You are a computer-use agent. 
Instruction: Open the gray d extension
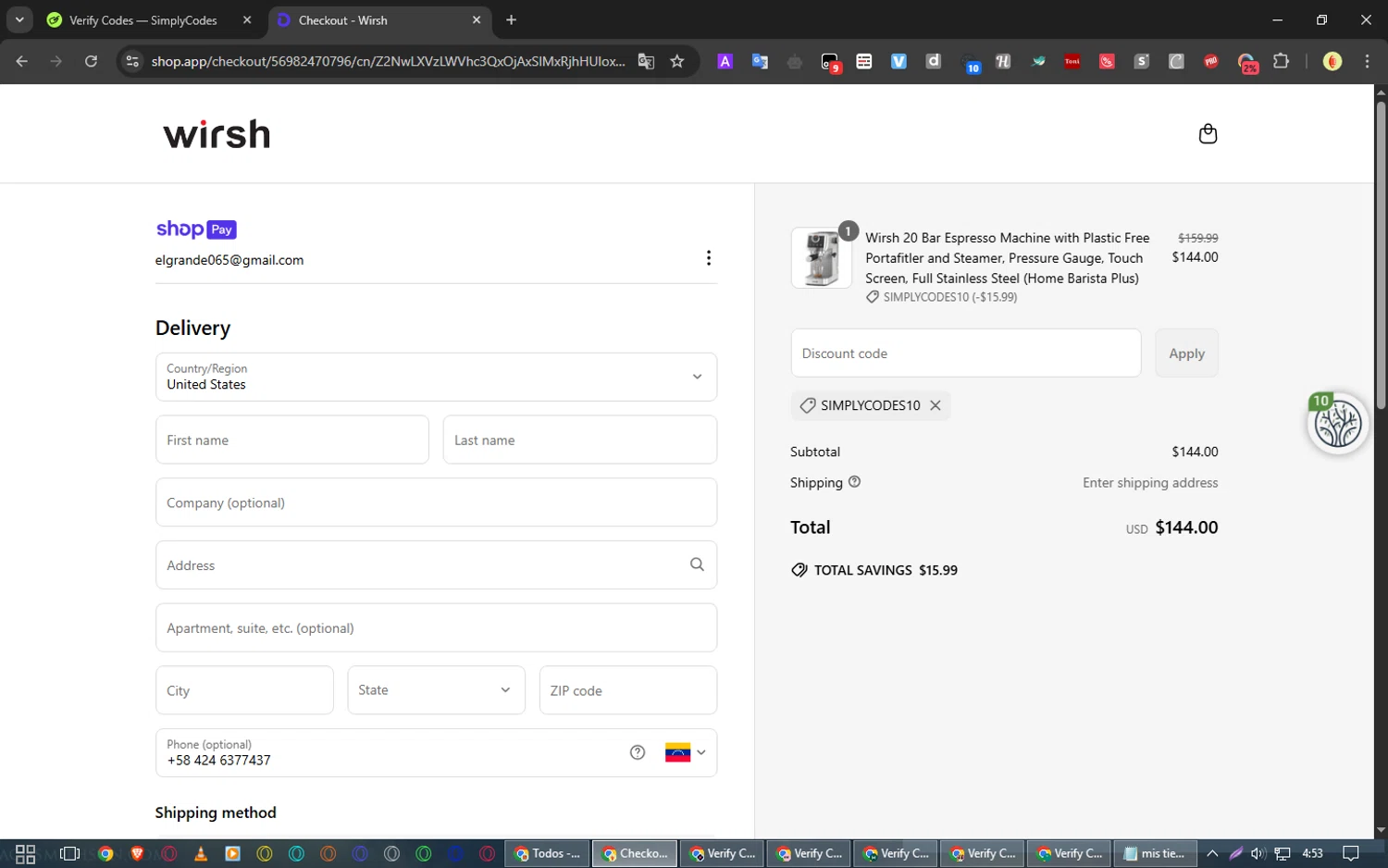934,61
